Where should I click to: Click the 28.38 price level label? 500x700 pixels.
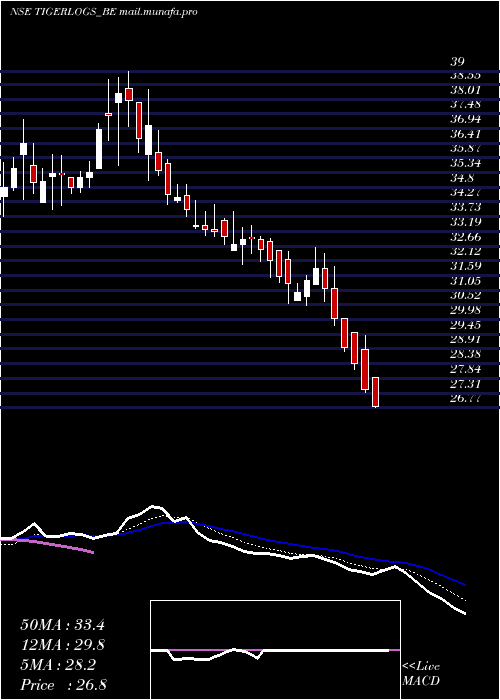(465, 354)
